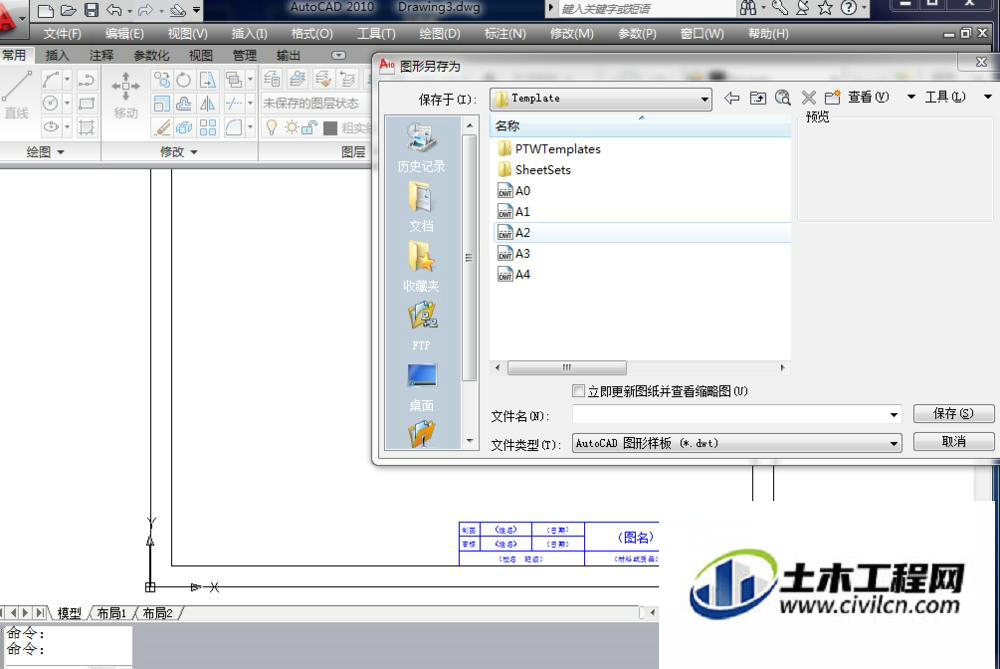Select the Offset modify tool
The image size is (1000, 669).
tap(184, 103)
